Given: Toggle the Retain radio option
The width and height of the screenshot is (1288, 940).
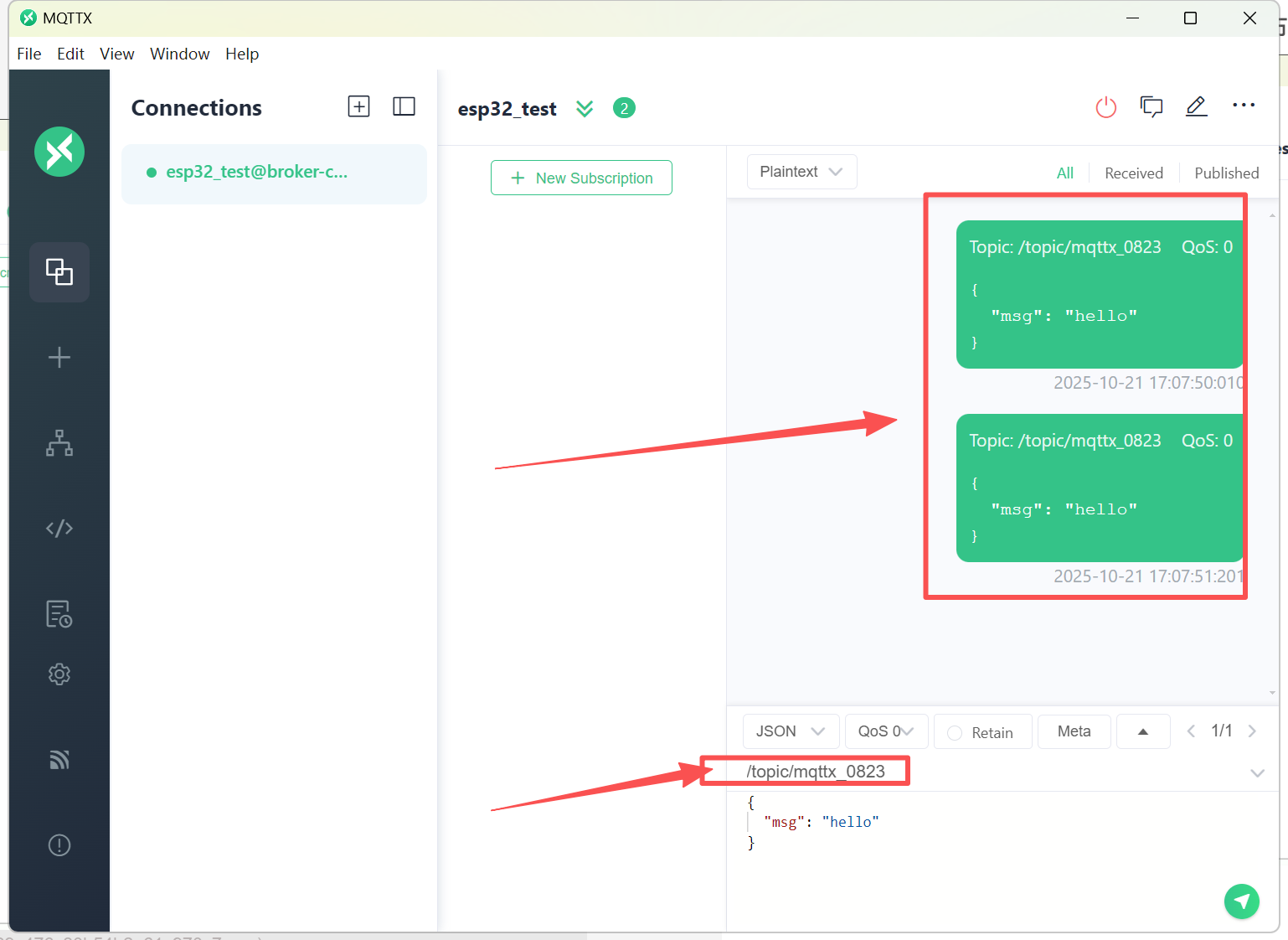Looking at the screenshot, I should 955,733.
